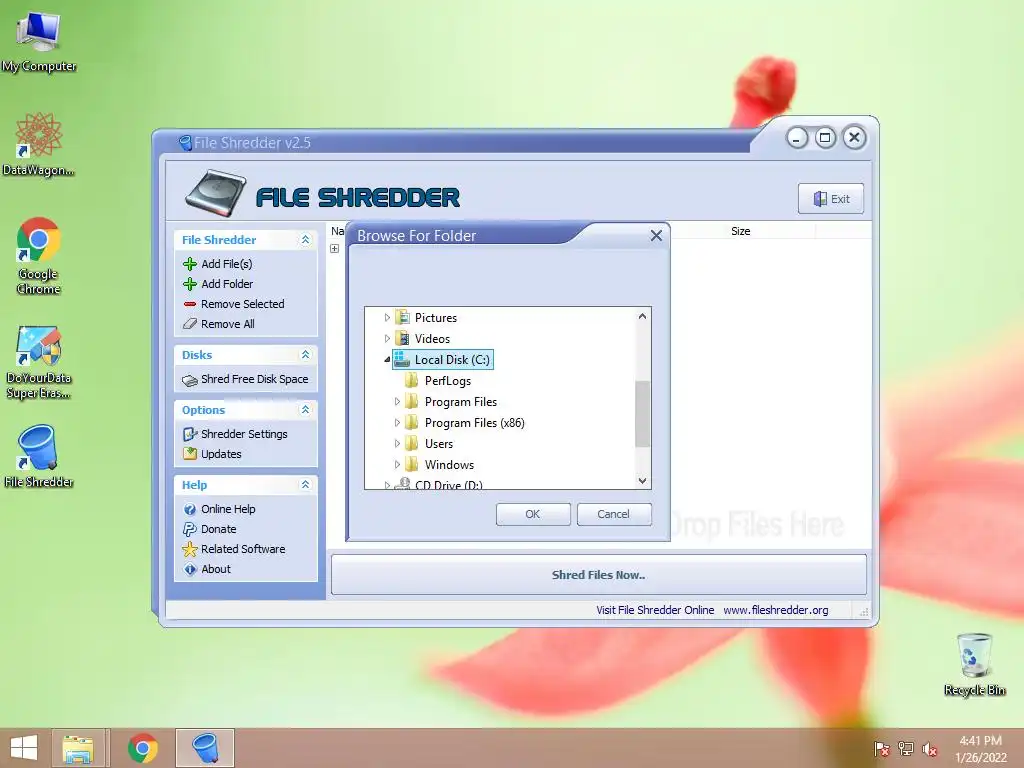Click the disk icon beside Shred Free Disk Space
Screen dimensions: 1024x768
(189, 380)
